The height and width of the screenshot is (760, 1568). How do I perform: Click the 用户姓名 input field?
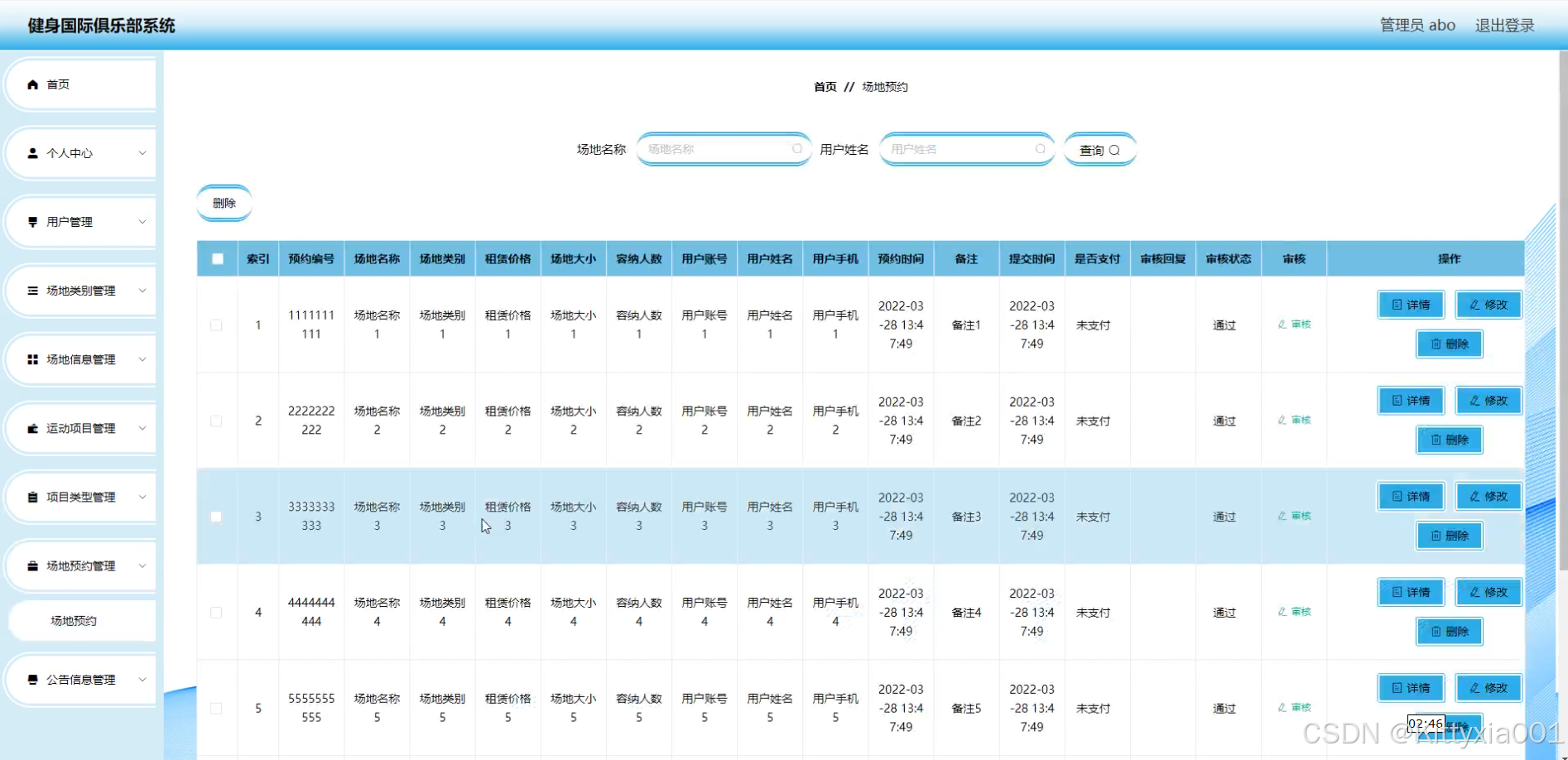[966, 149]
